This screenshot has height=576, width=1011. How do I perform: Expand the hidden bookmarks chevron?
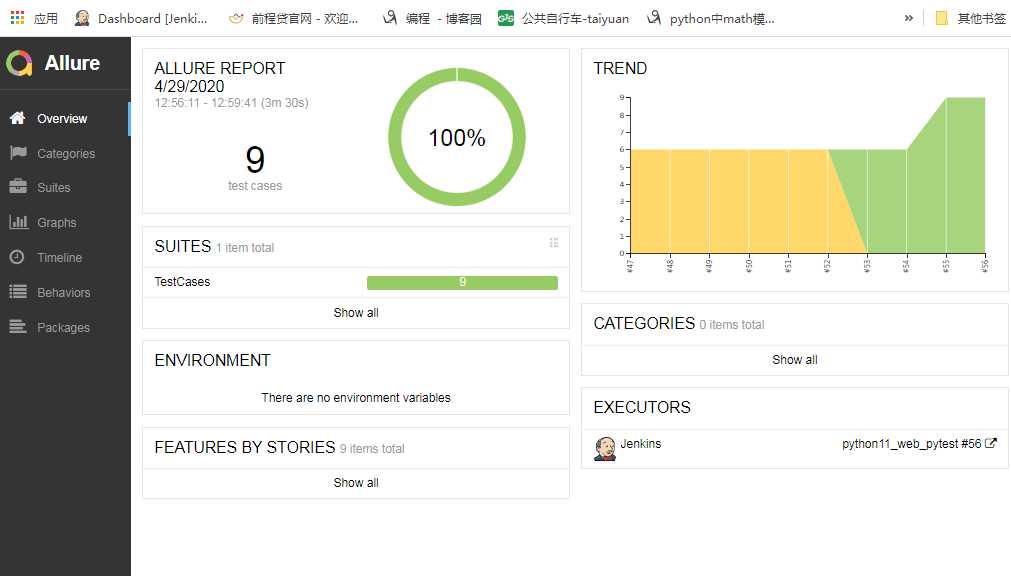click(908, 18)
